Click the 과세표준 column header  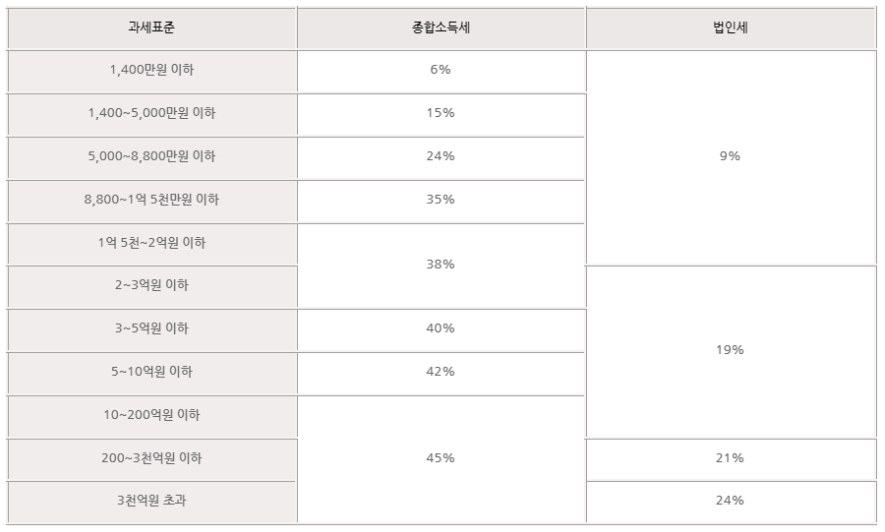152,28
